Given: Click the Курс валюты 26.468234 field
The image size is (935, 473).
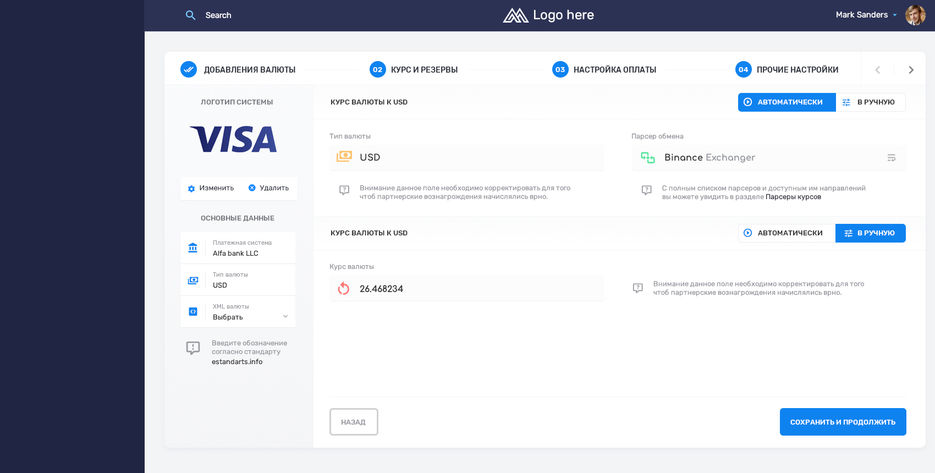Looking at the screenshot, I should click(466, 289).
